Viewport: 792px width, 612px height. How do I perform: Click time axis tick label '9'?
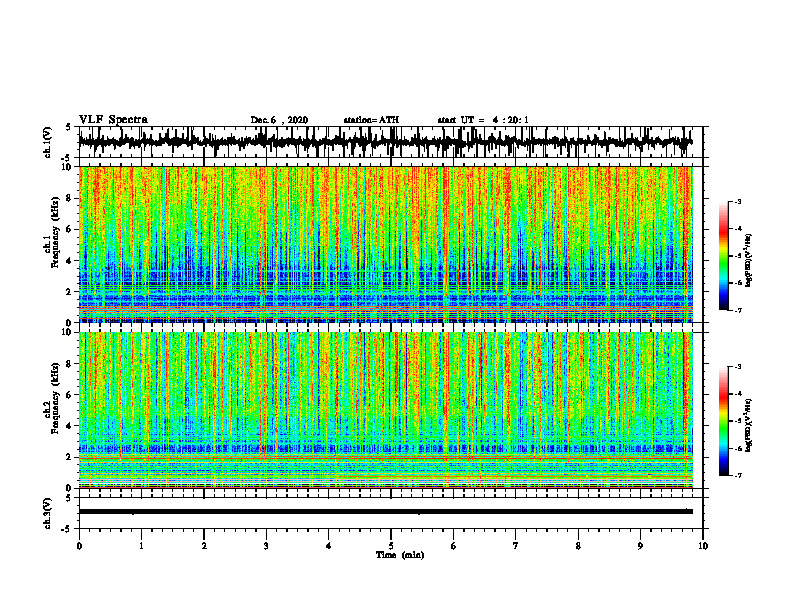pos(640,546)
